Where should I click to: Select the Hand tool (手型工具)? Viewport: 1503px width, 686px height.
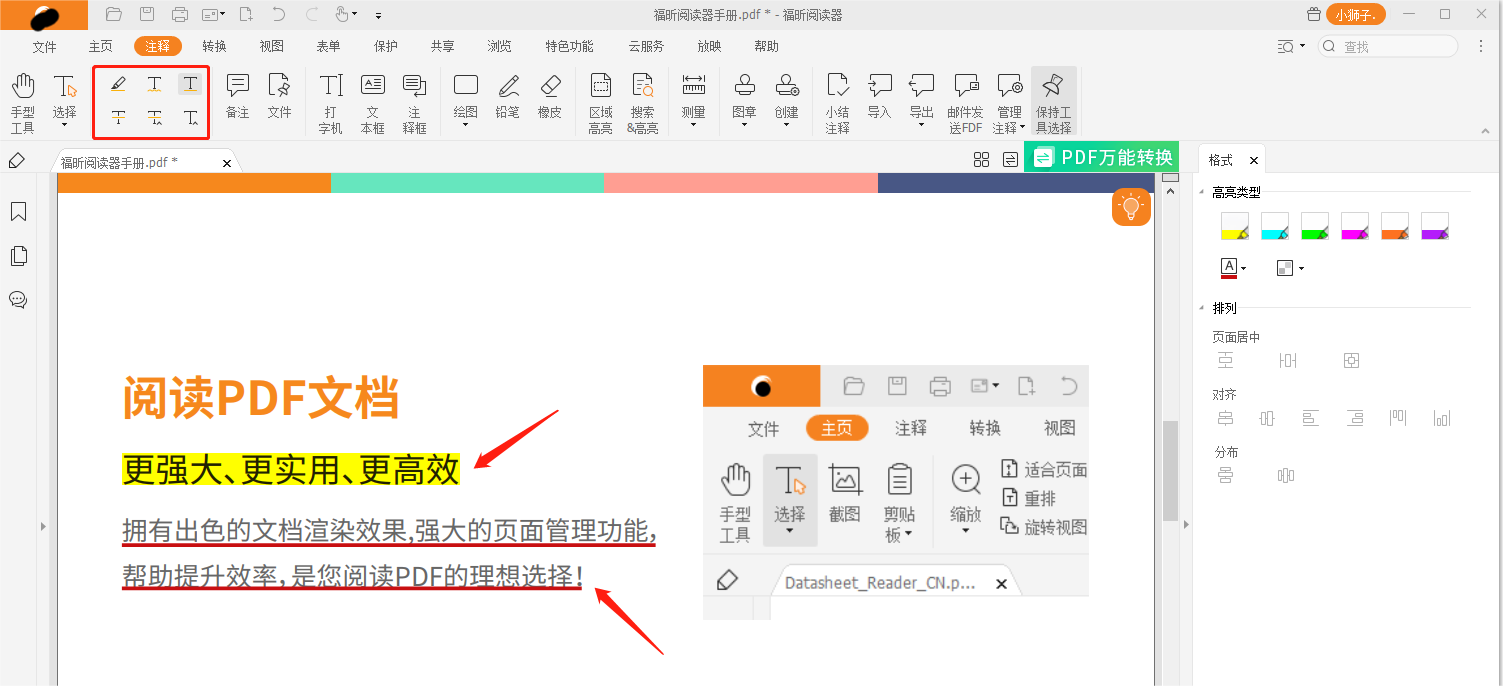point(22,102)
